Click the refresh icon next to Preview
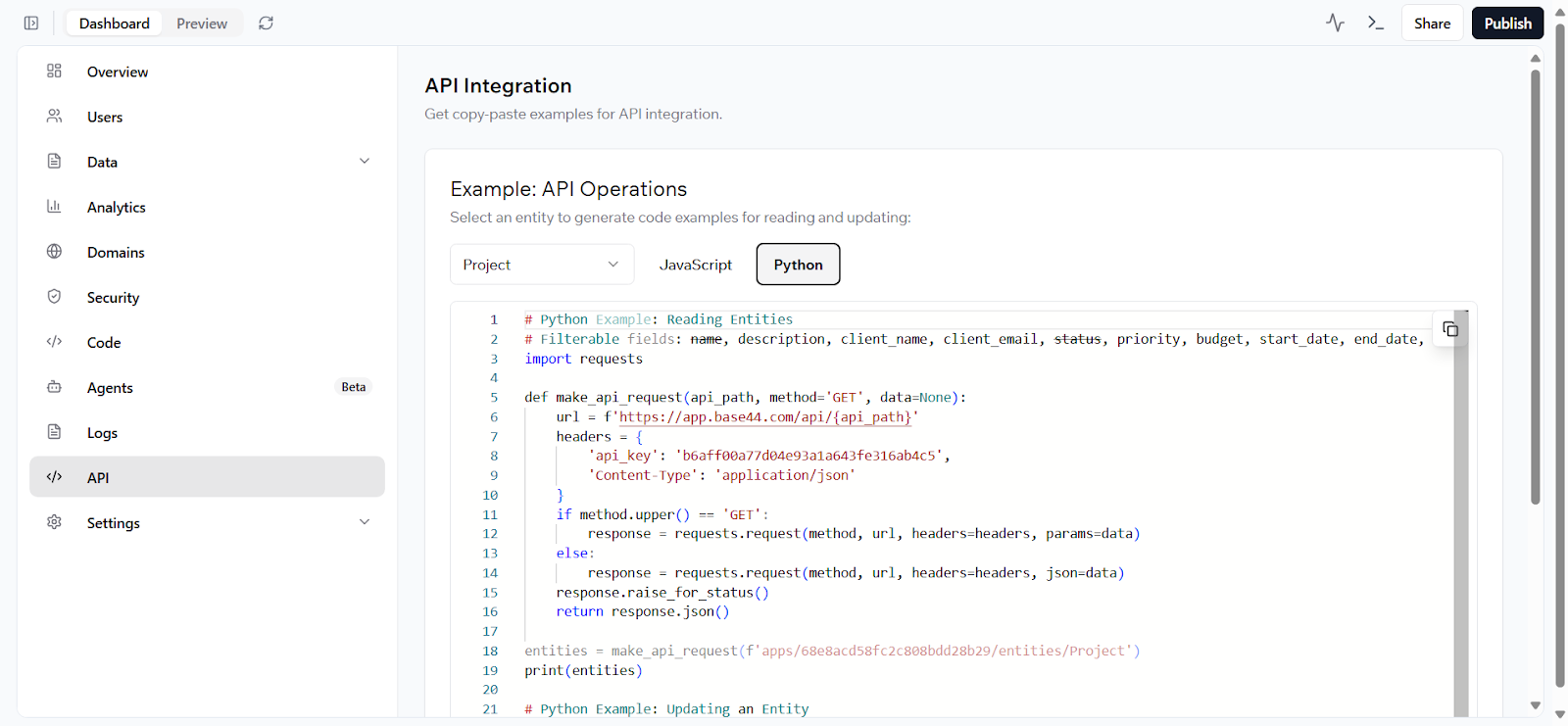Screen dimensions: 1568x726 coord(266,23)
